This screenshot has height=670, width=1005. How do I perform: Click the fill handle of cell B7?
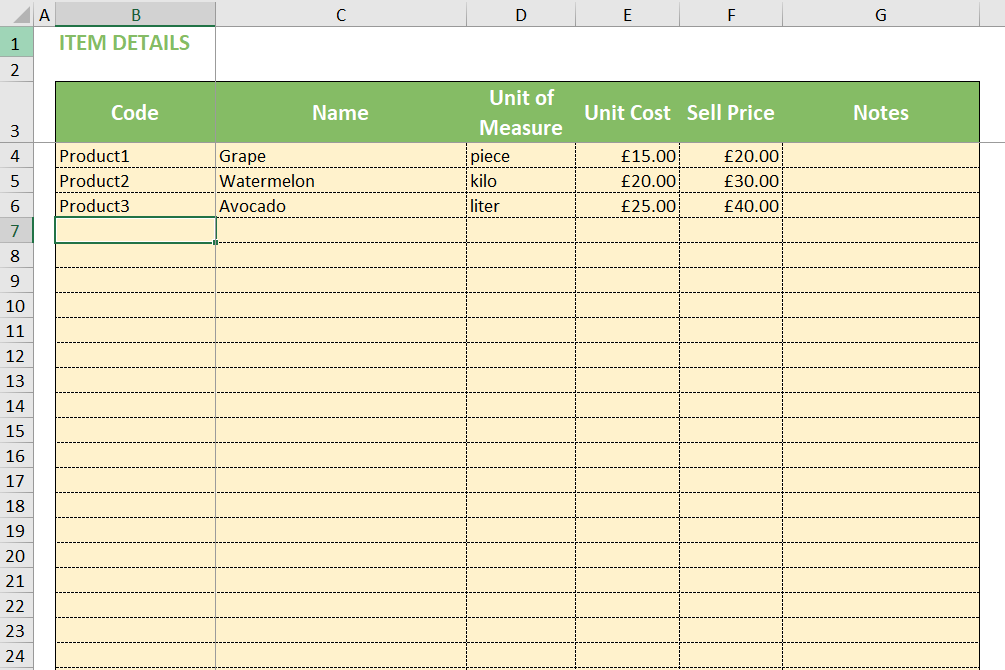click(x=215, y=242)
